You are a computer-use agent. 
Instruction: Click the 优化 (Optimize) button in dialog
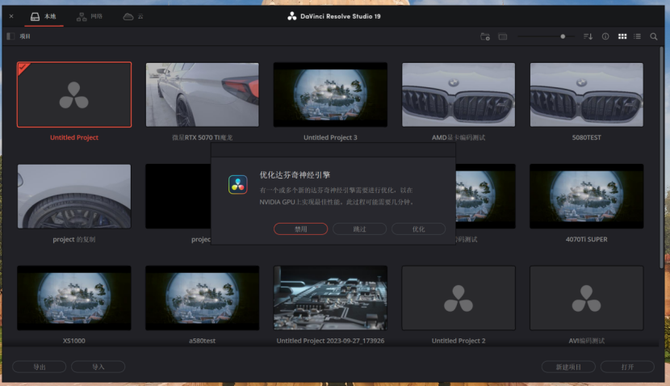pyautogui.click(x=418, y=229)
